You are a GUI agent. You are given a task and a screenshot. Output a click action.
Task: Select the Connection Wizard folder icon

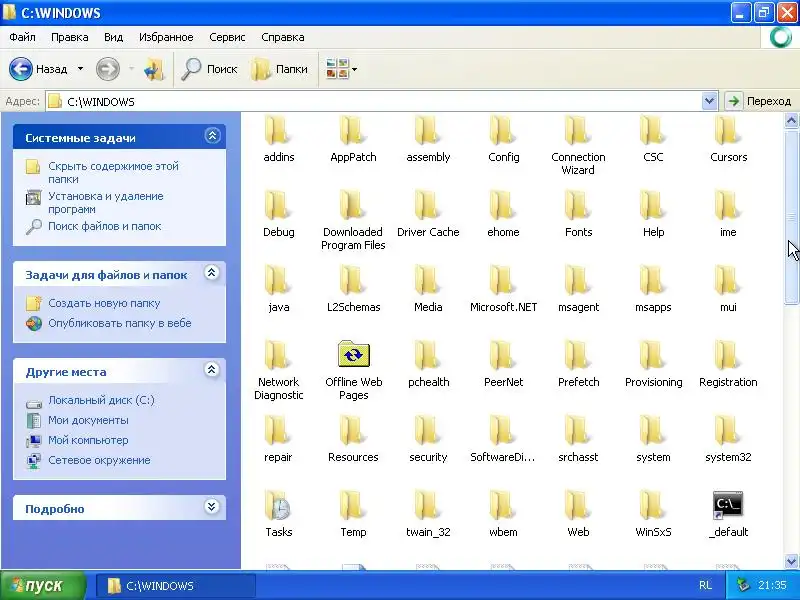click(x=578, y=130)
